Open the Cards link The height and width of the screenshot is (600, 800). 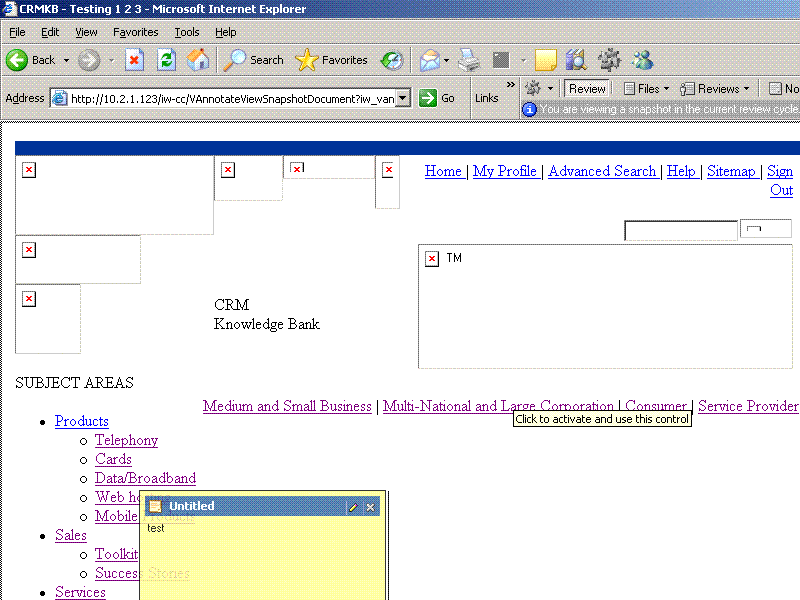pos(113,459)
